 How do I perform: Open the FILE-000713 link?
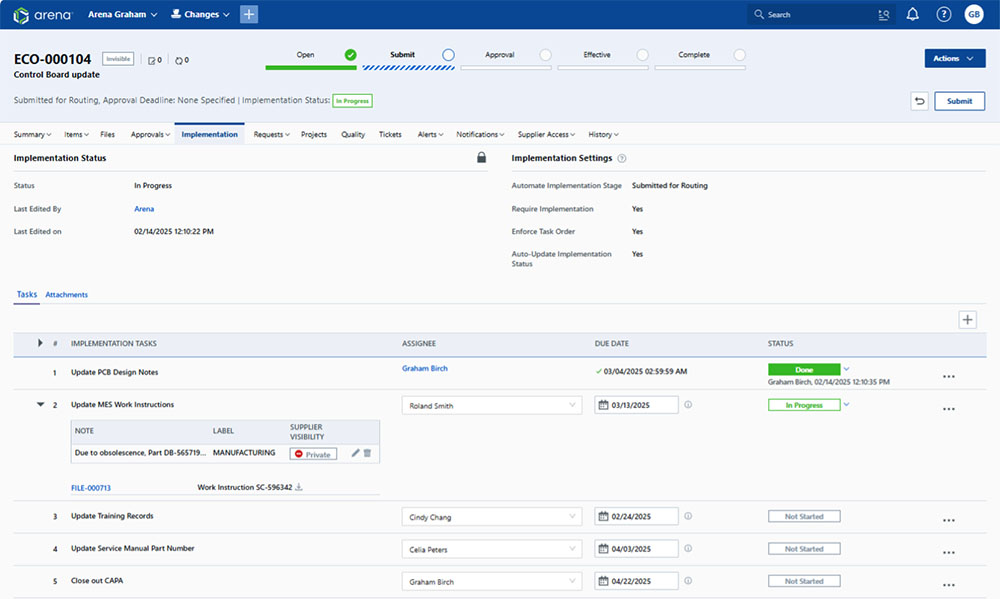[91, 488]
